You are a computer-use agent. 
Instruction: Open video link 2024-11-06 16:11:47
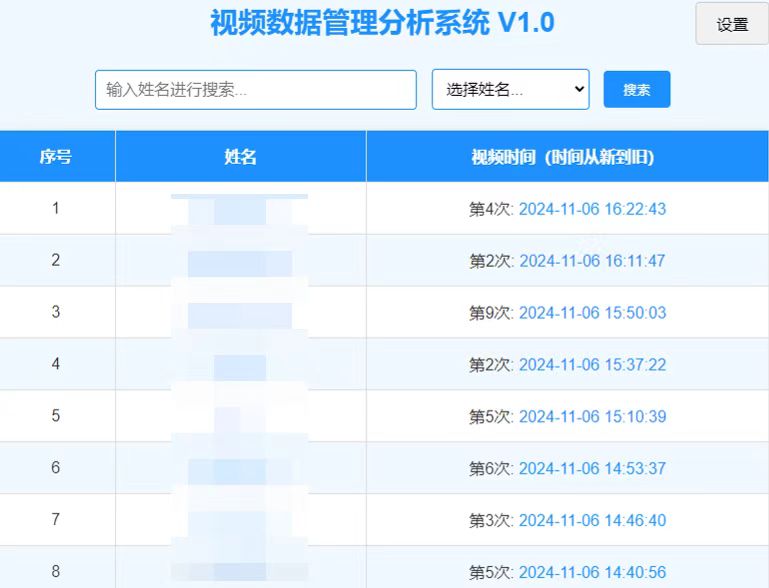[592, 261]
